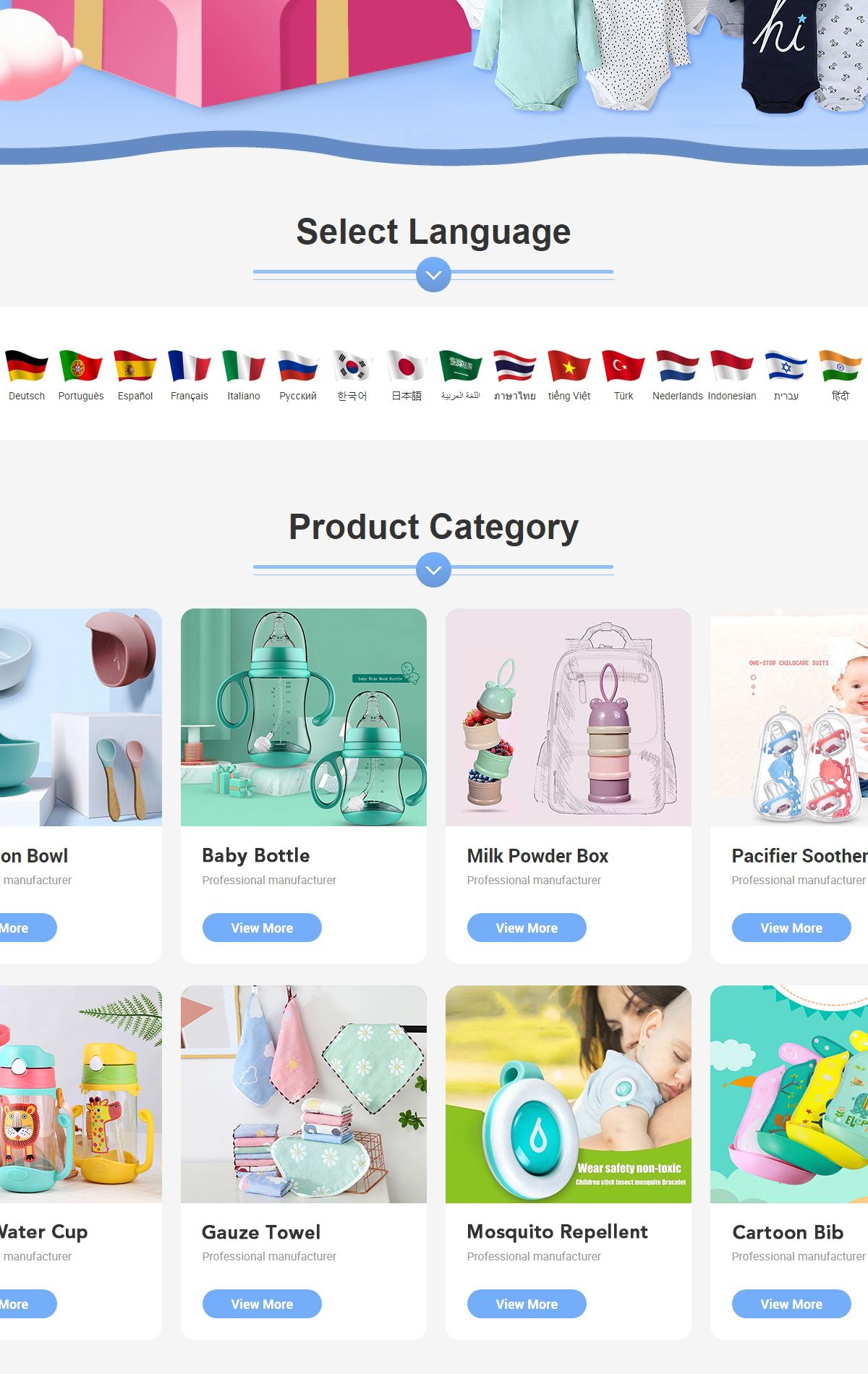868x1374 pixels.
Task: Click View More under Milk Powder Box
Action: [527, 928]
